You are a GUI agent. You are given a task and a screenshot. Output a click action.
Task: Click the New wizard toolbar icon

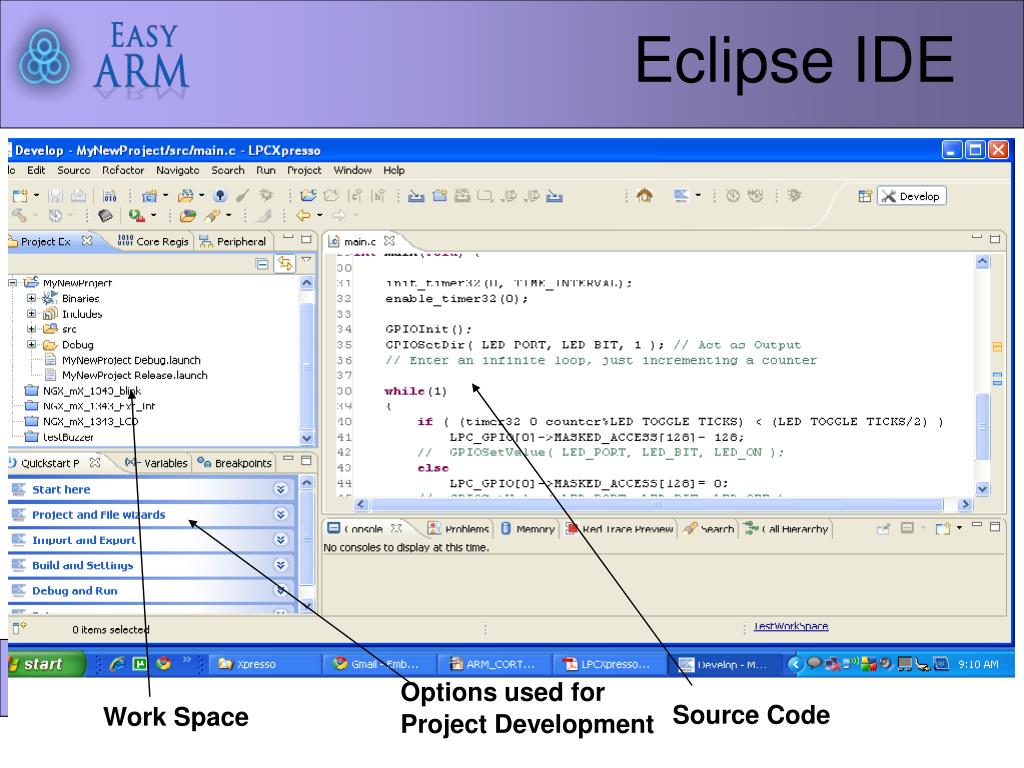(x=20, y=195)
